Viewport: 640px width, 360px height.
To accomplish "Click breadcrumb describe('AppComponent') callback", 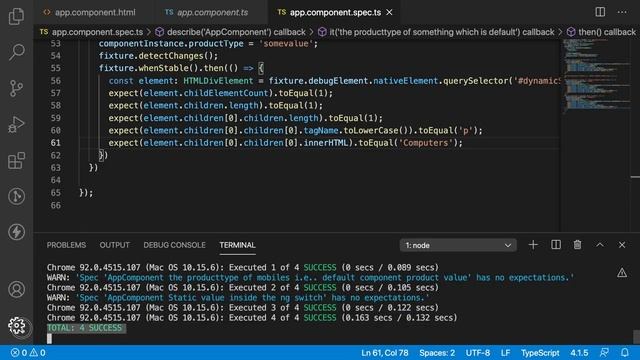I will pos(230,32).
